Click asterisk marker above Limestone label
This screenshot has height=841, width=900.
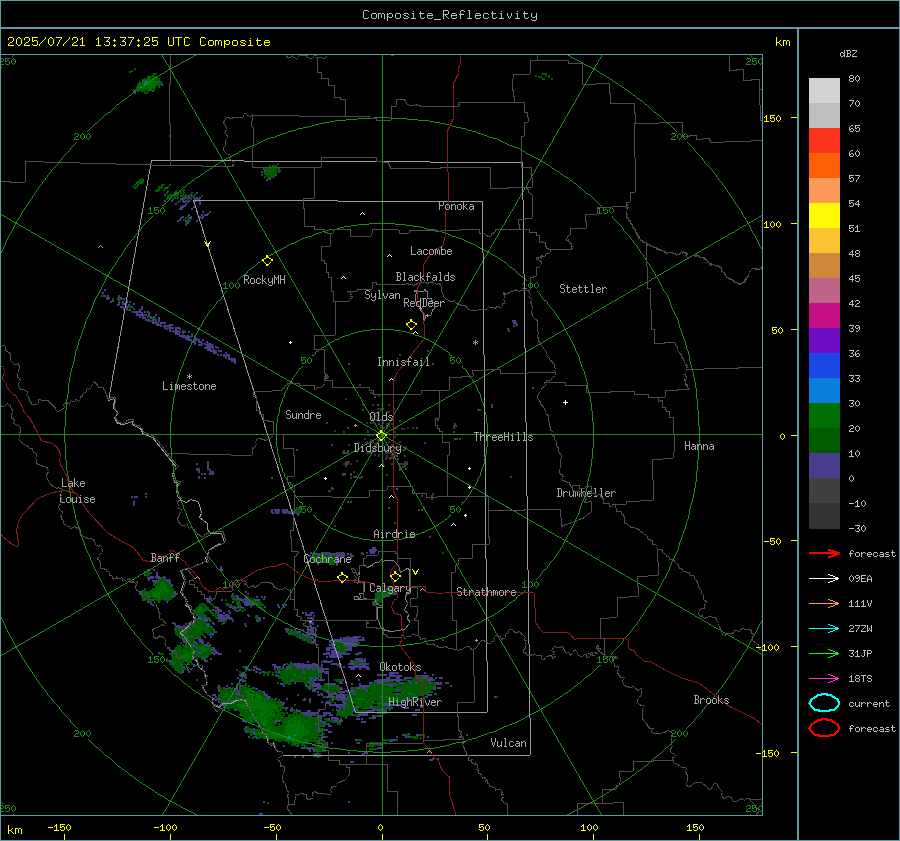pos(189,377)
